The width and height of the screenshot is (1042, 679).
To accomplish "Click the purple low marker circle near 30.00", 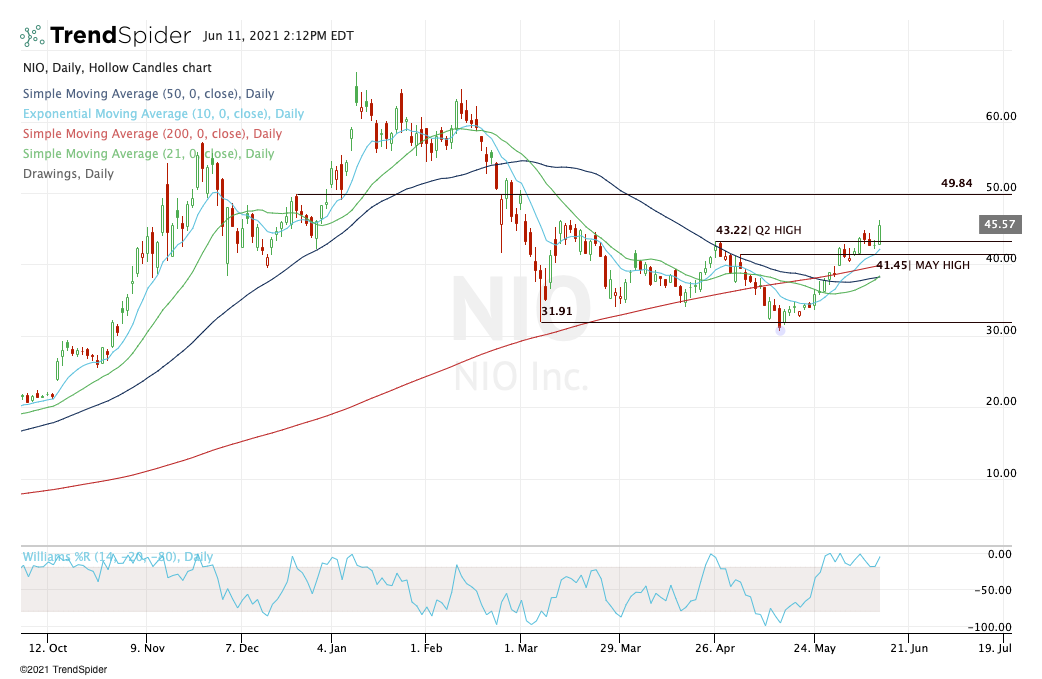I will tap(780, 331).
